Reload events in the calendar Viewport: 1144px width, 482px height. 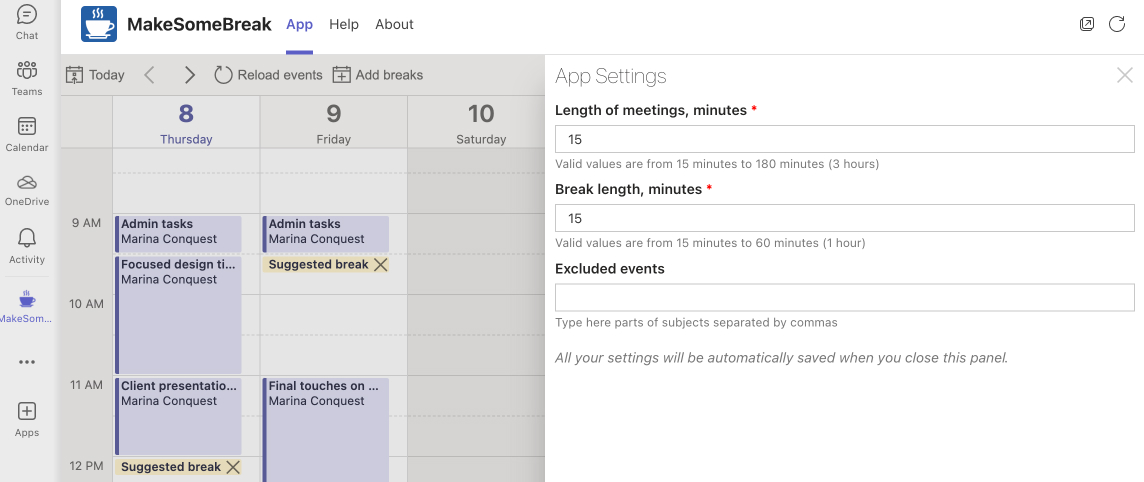tap(268, 74)
